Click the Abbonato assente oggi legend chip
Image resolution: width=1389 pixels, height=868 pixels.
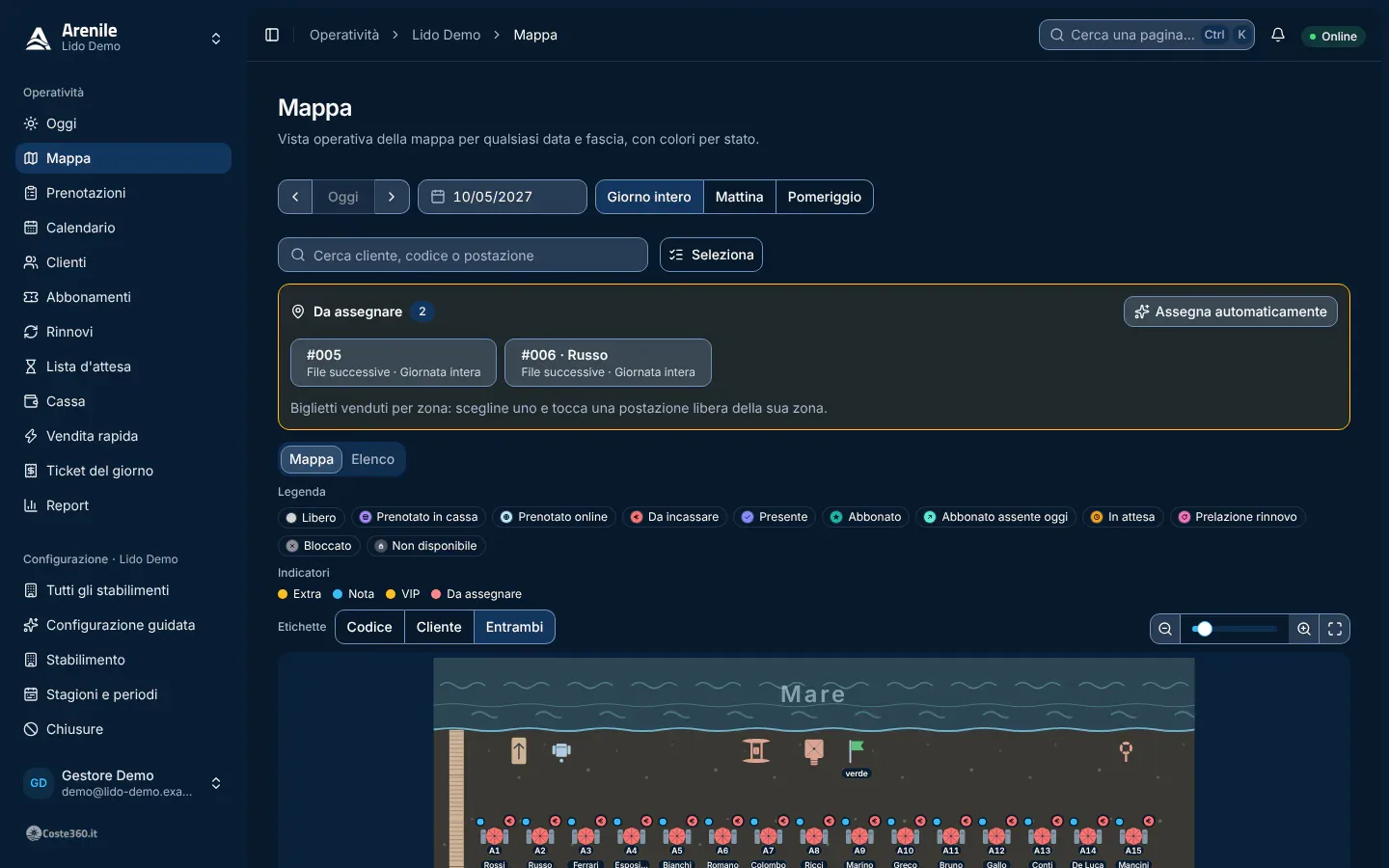[x=995, y=517]
